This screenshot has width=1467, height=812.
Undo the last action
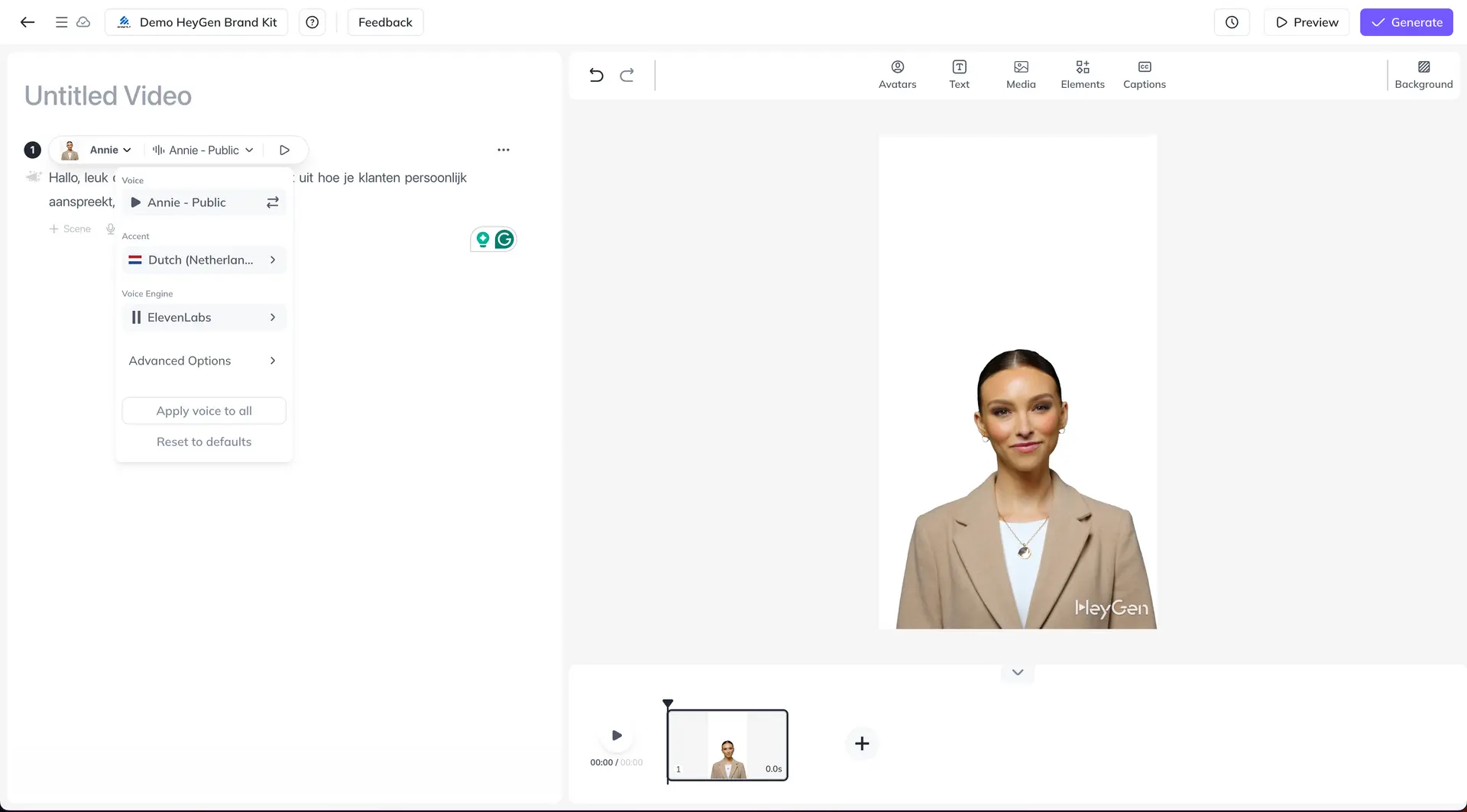[x=596, y=75]
